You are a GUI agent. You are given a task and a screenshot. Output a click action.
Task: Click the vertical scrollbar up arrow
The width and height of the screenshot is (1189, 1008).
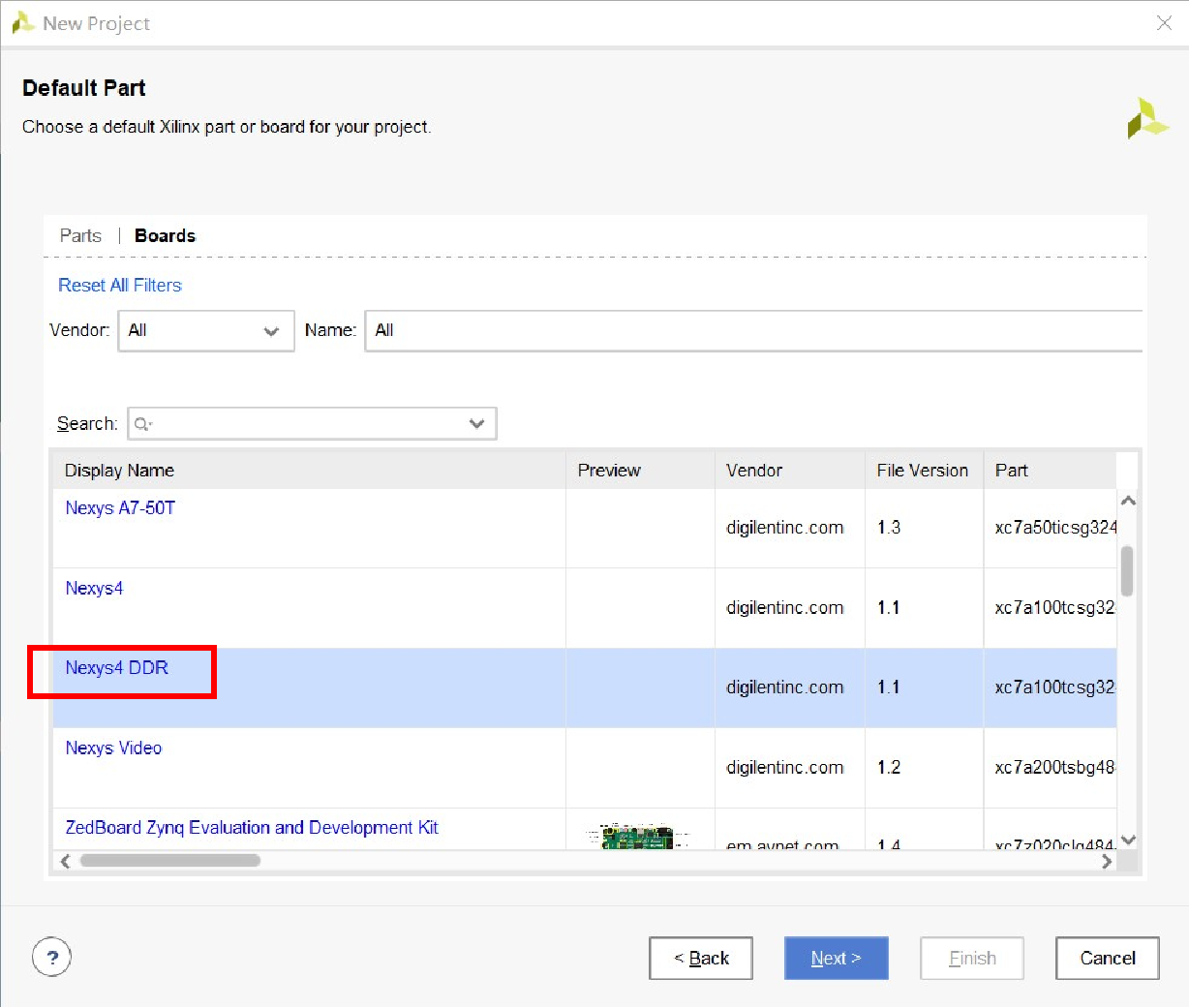pos(1127,501)
